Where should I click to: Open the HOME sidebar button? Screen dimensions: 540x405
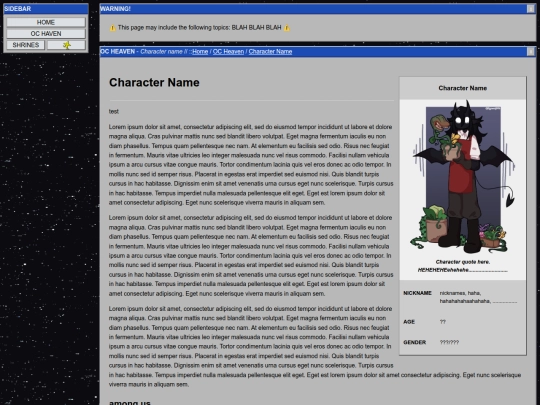tap(46, 22)
